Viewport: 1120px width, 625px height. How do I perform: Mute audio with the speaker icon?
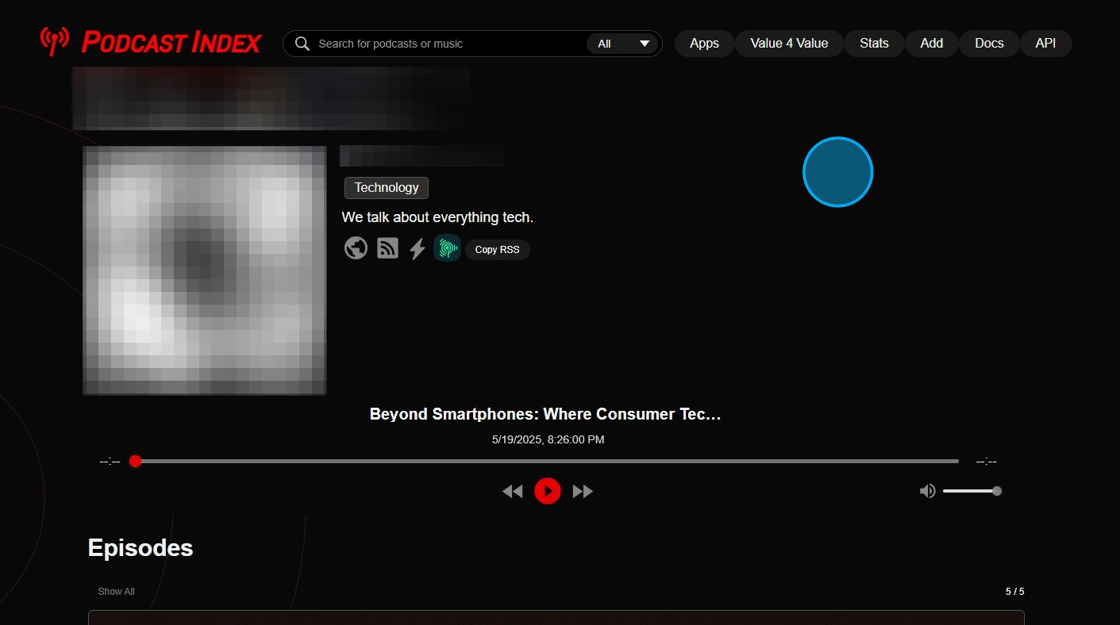pos(927,491)
